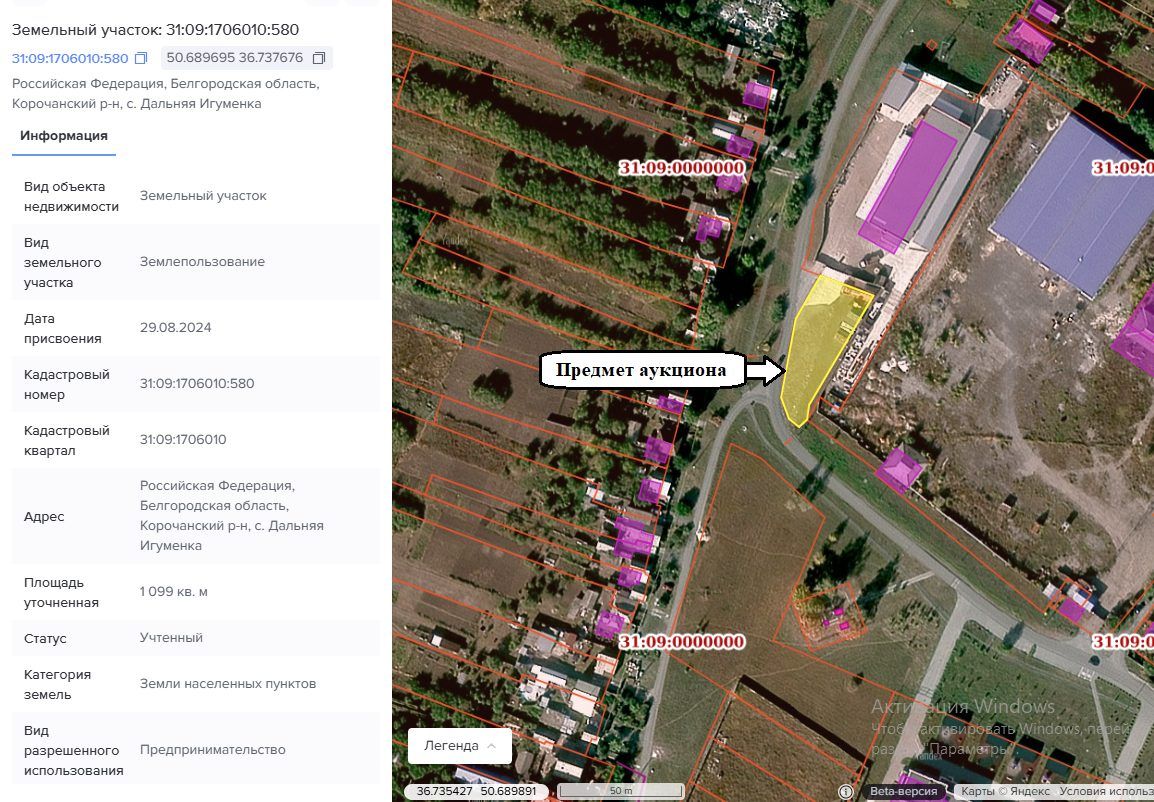Select the value Земли населенных пунктов
Viewport: 1154px width, 802px height.
(228, 684)
